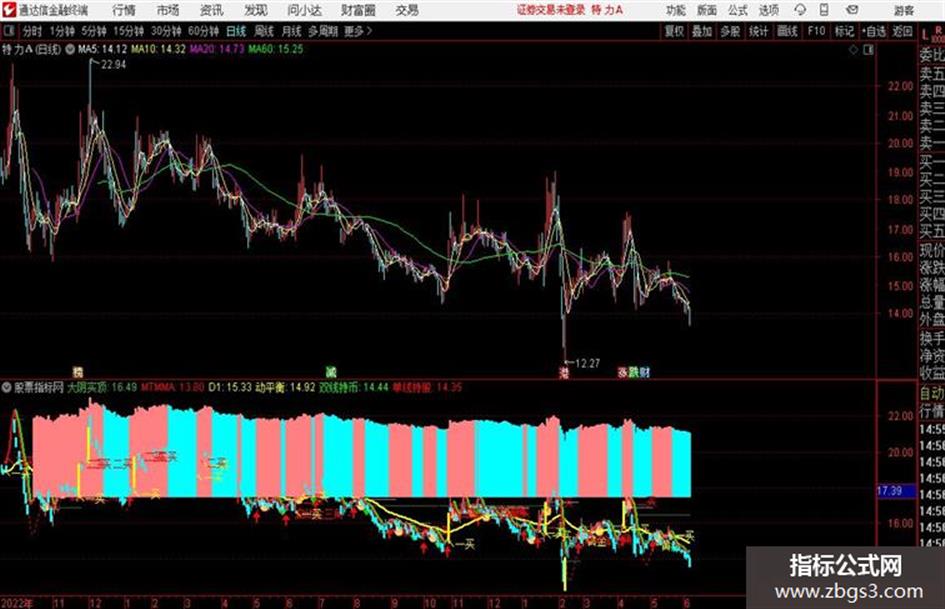Click the 财 event marker under chart
Image resolution: width=945 pixels, height=609 pixels.
pyautogui.click(x=645, y=373)
